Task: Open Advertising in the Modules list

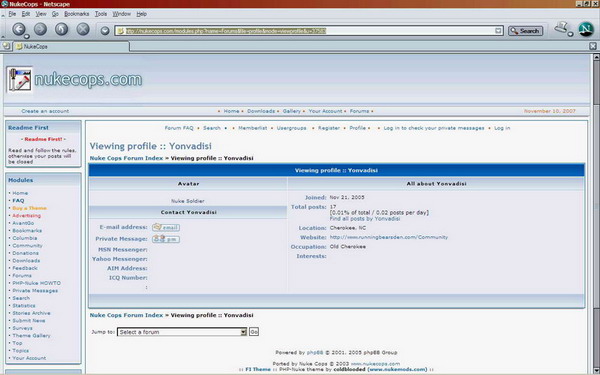Action: pyautogui.click(x=26, y=216)
